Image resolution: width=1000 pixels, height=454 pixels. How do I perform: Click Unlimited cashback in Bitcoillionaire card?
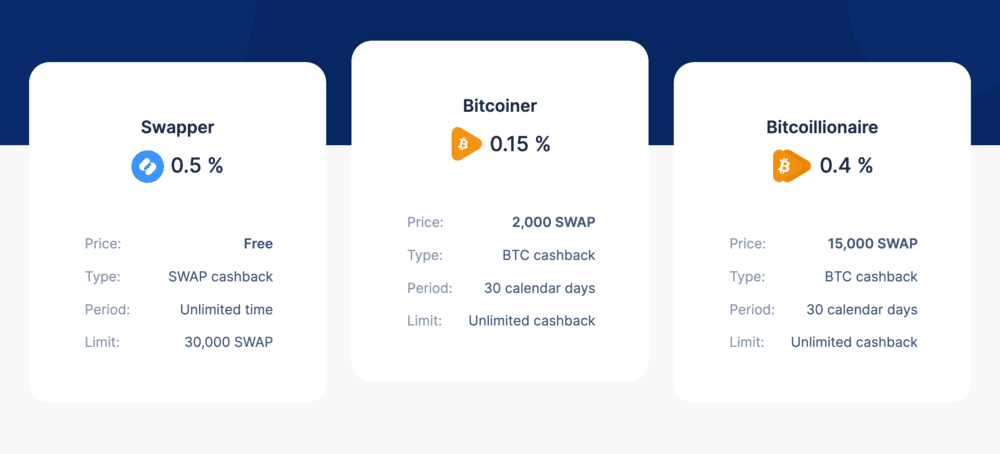pyautogui.click(x=855, y=342)
